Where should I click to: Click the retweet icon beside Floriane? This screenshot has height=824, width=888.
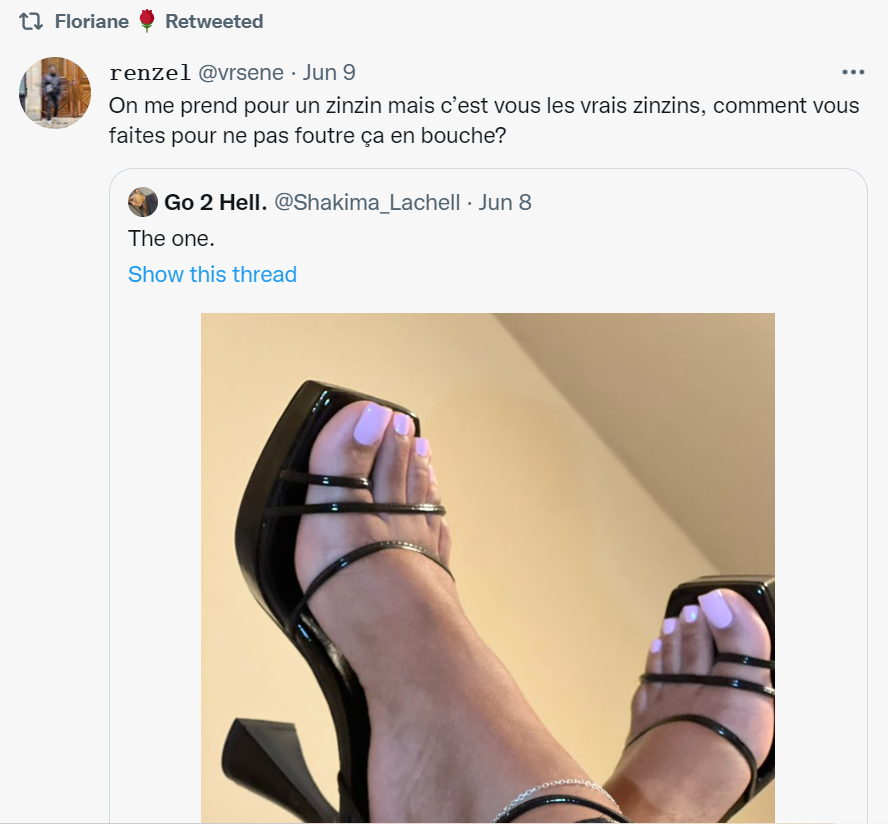[x=31, y=22]
